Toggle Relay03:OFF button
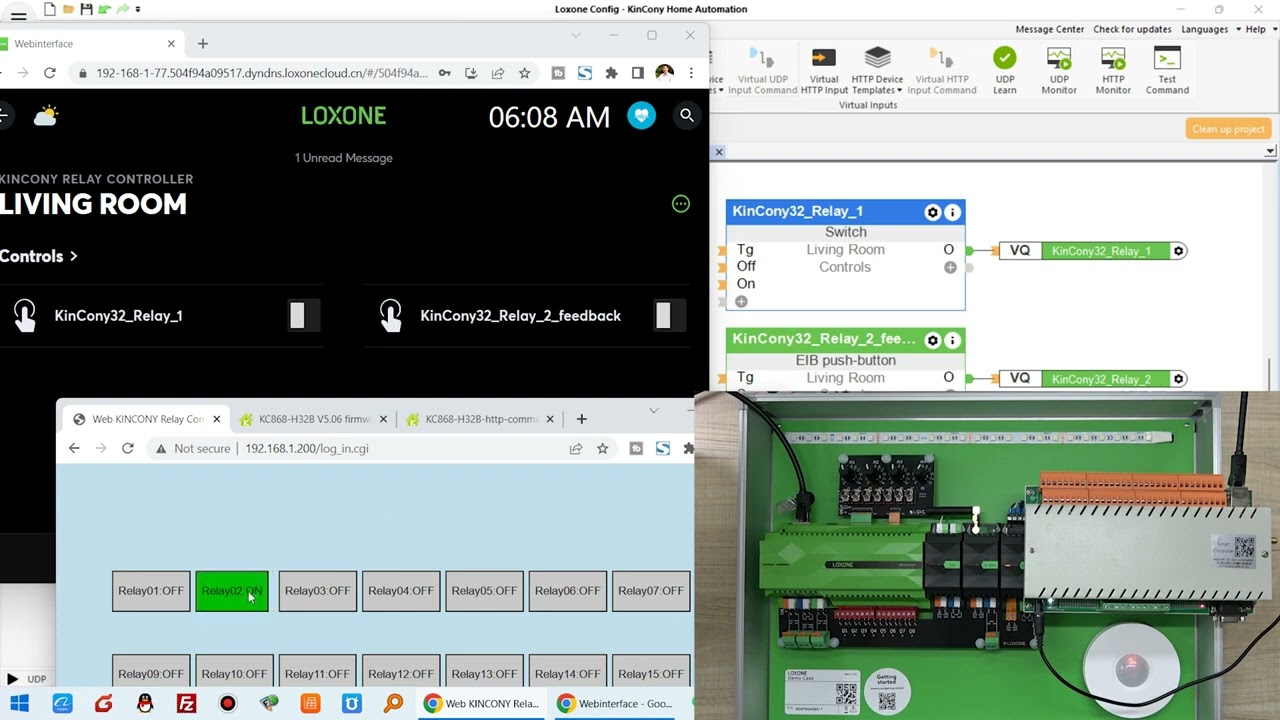The image size is (1280, 720). pyautogui.click(x=317, y=591)
